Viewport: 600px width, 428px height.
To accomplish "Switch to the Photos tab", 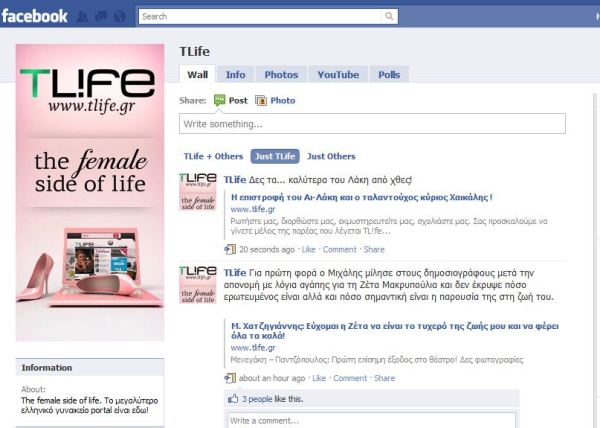I will (281, 74).
